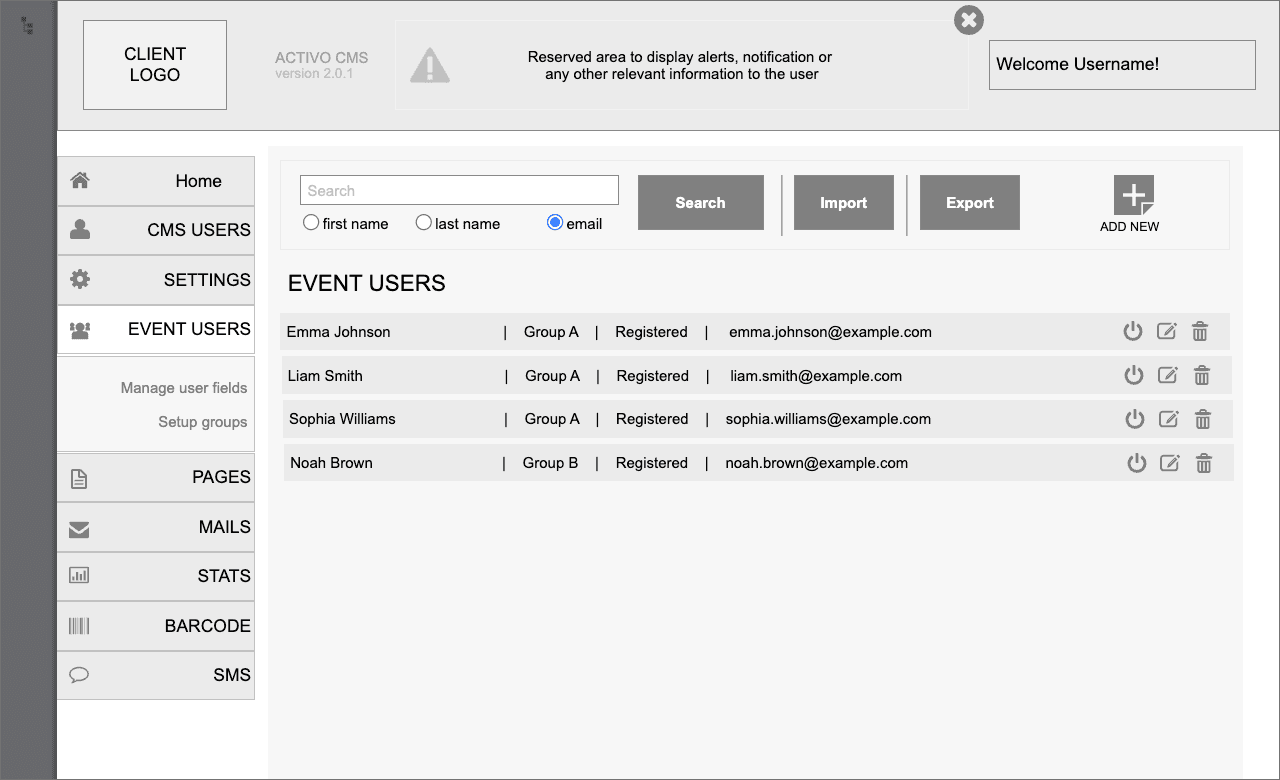This screenshot has height=780, width=1280.
Task: Click the small tree icon in left strip
Action: pos(28,25)
